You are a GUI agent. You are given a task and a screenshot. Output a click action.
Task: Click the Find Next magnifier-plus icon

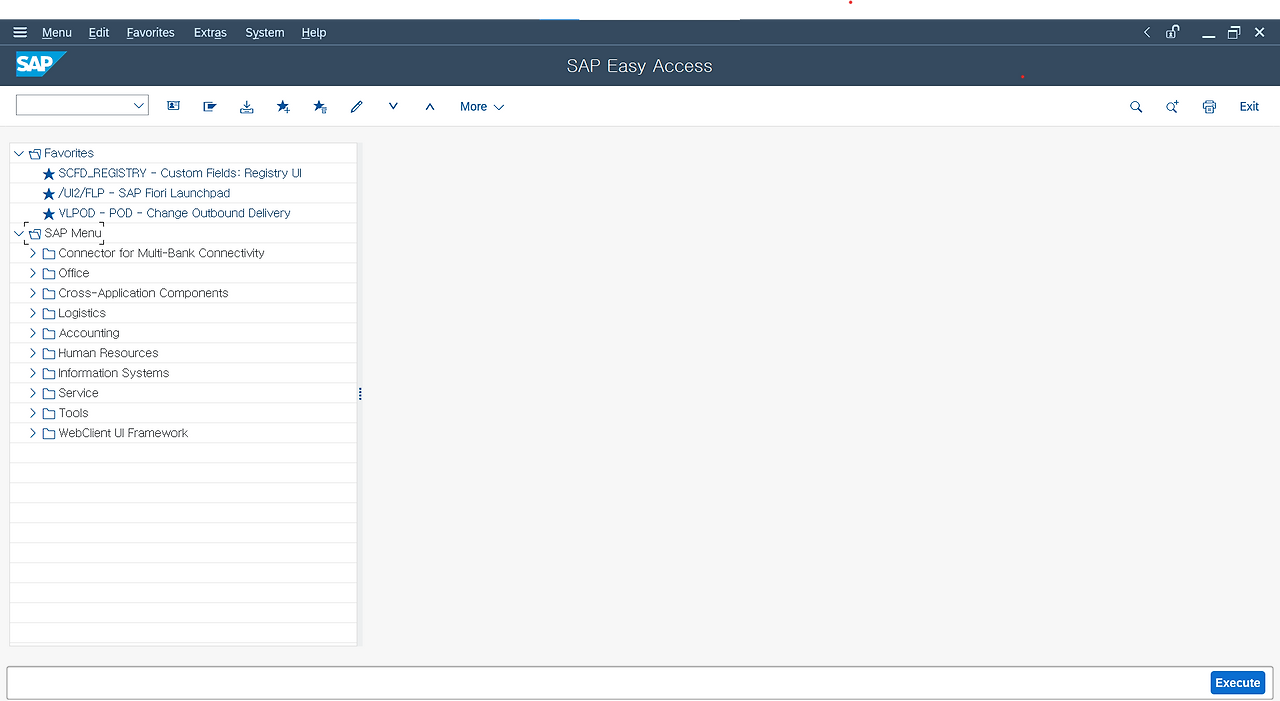pos(1171,106)
